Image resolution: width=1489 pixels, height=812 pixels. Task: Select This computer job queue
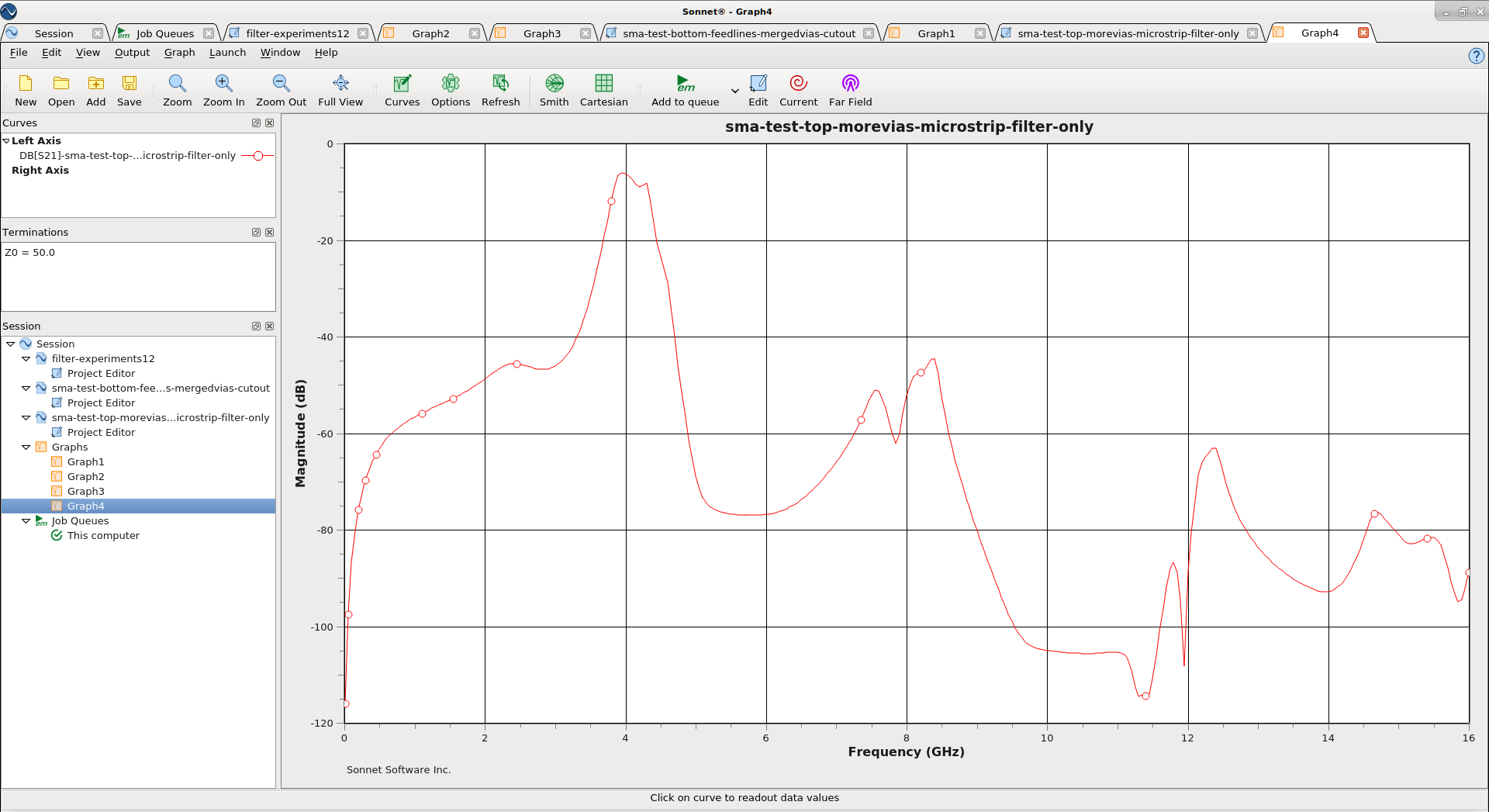(103, 536)
